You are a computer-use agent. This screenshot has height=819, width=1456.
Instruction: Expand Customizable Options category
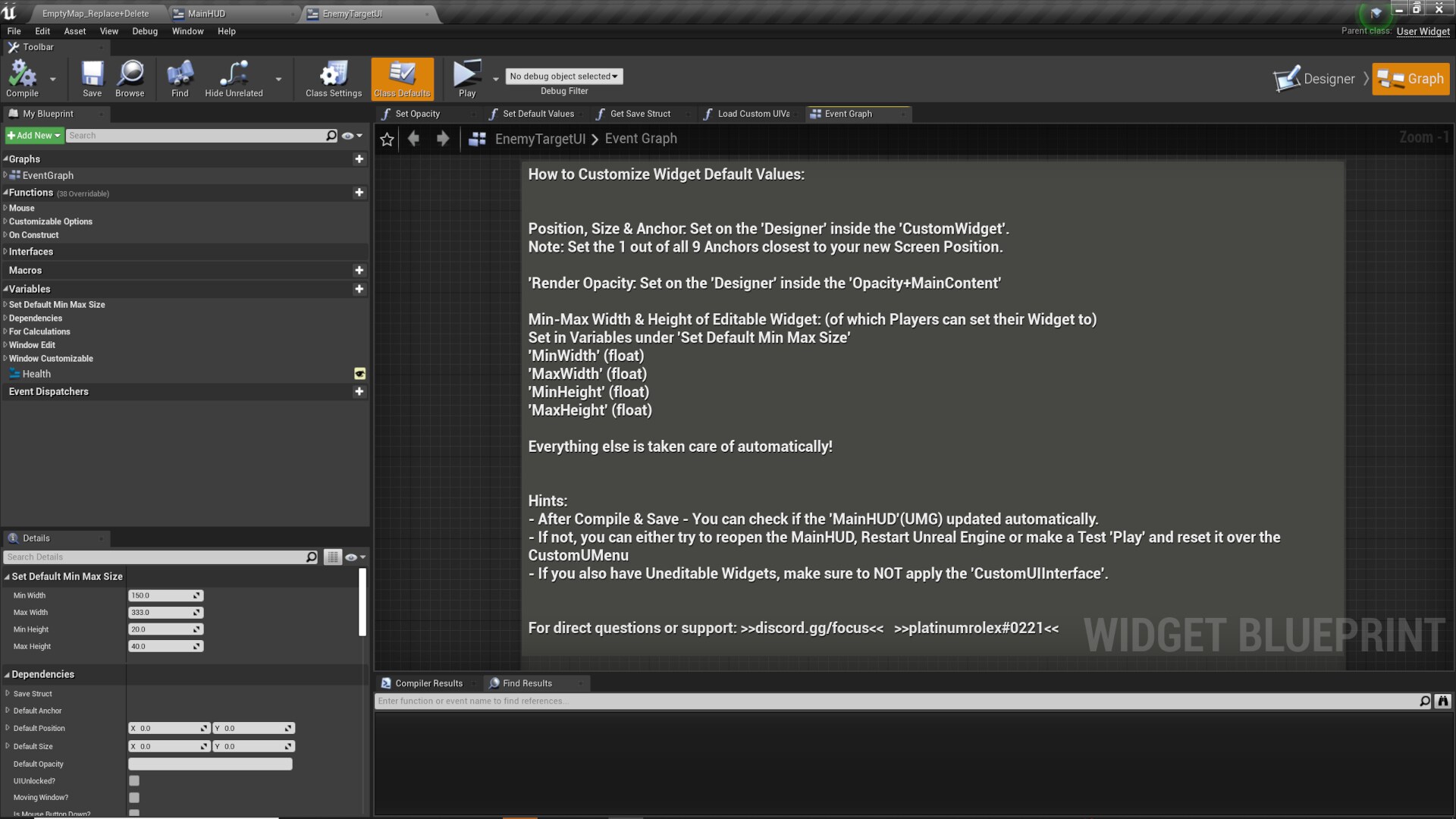[5, 222]
